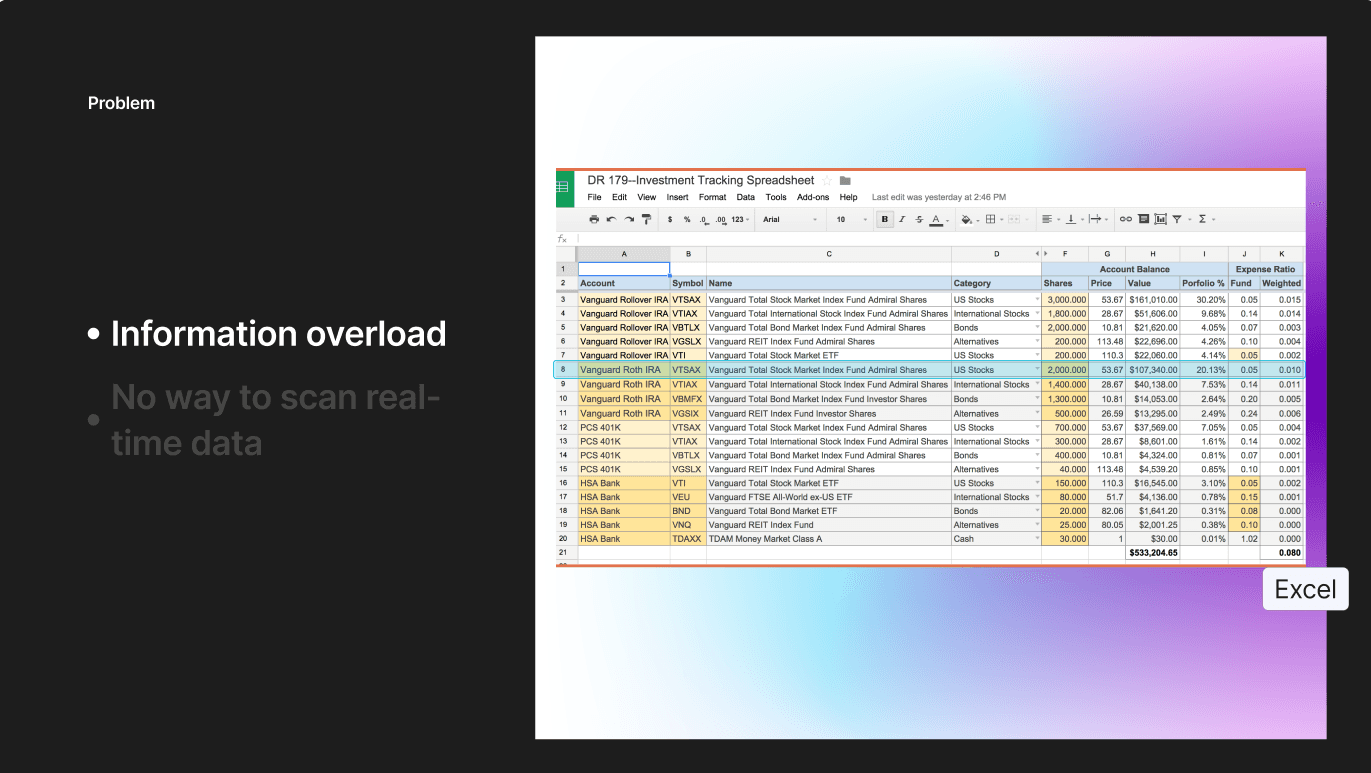This screenshot has width=1371, height=773.
Task: Click the Undo arrow icon
Action: [611, 219]
